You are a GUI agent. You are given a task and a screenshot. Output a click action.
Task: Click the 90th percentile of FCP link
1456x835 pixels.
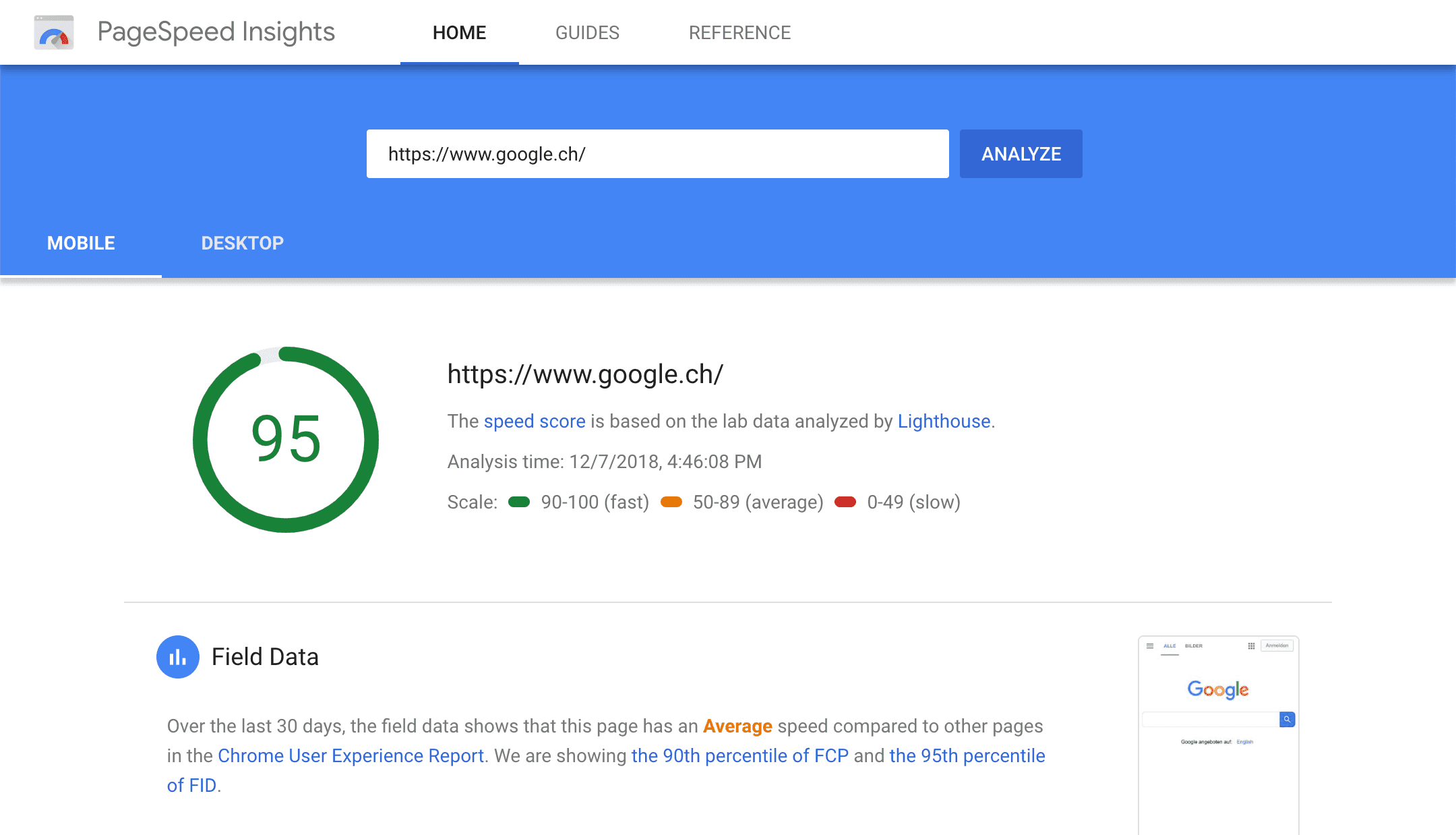739,755
